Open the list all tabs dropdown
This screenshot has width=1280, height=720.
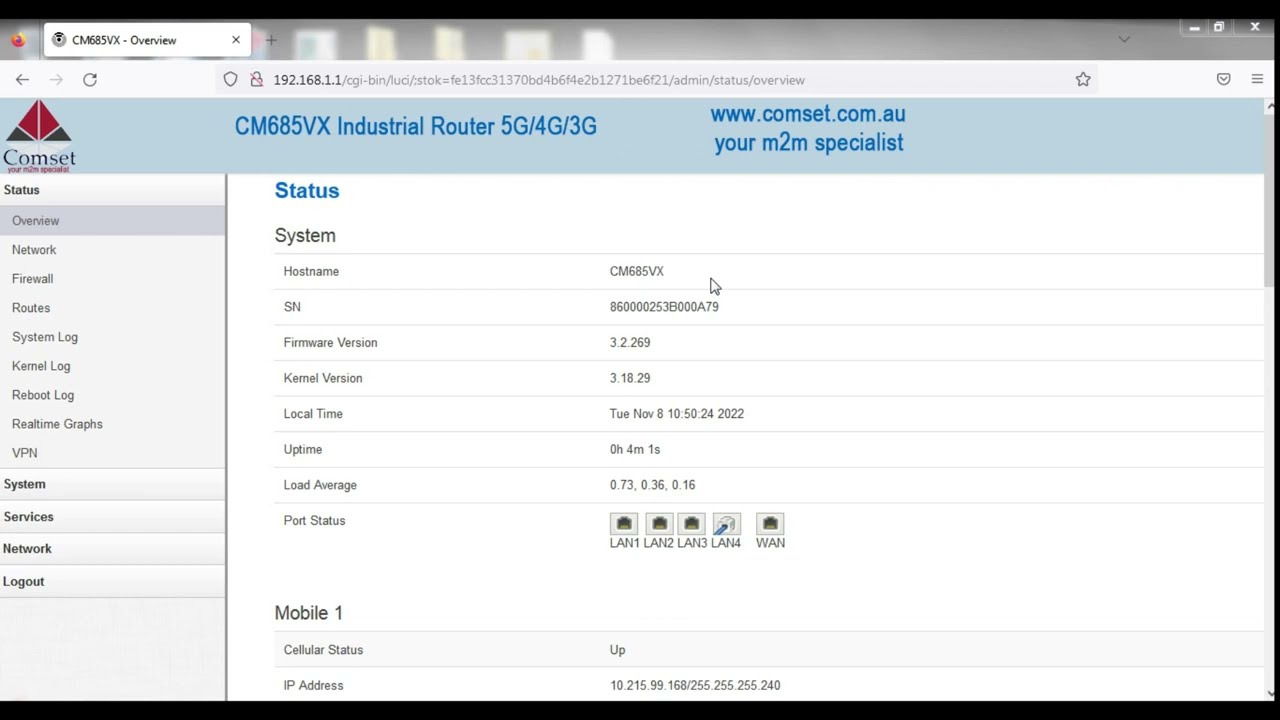[x=1124, y=40]
